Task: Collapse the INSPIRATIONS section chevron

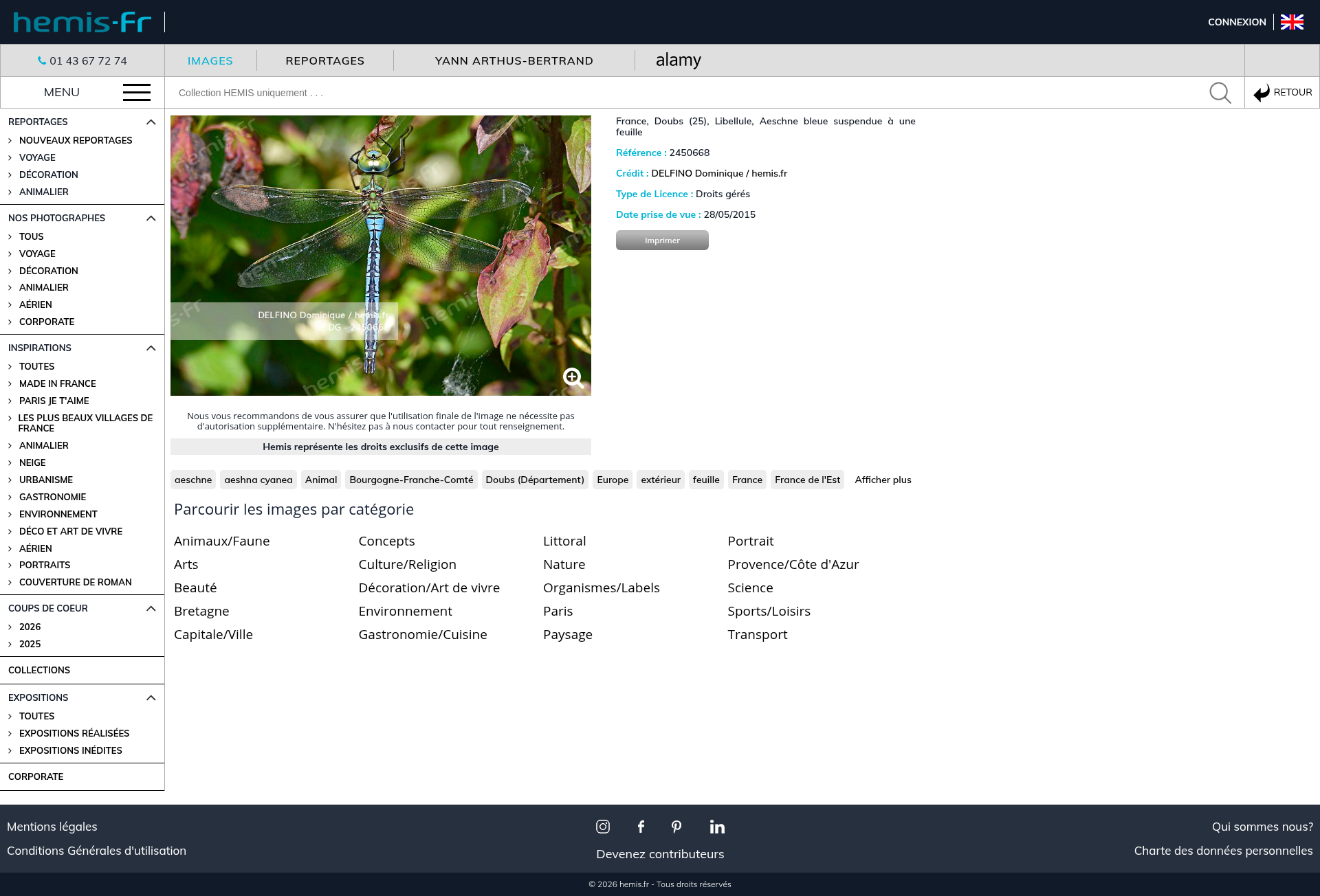Action: point(151,348)
